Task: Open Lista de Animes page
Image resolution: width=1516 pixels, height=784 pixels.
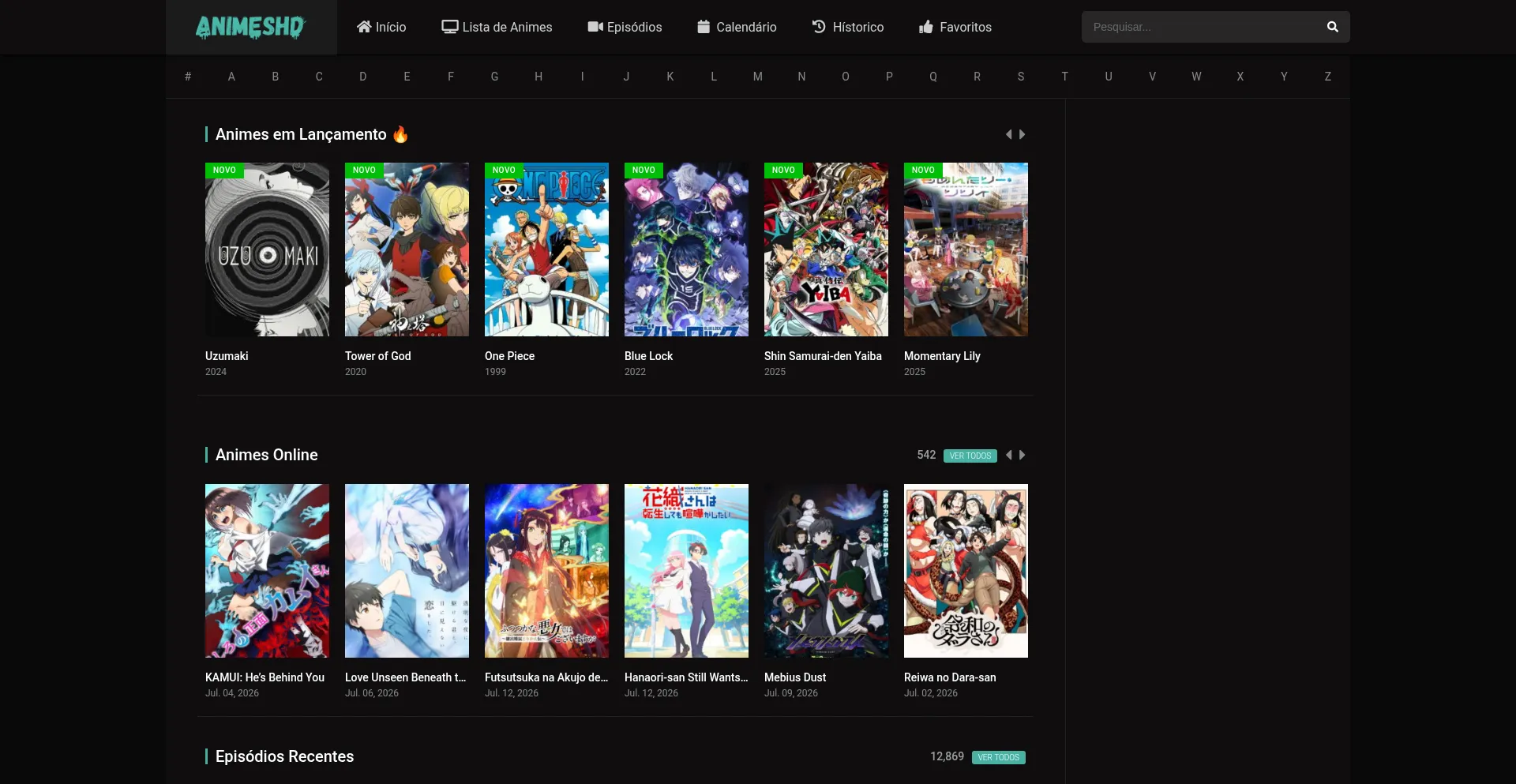Action: tap(497, 27)
